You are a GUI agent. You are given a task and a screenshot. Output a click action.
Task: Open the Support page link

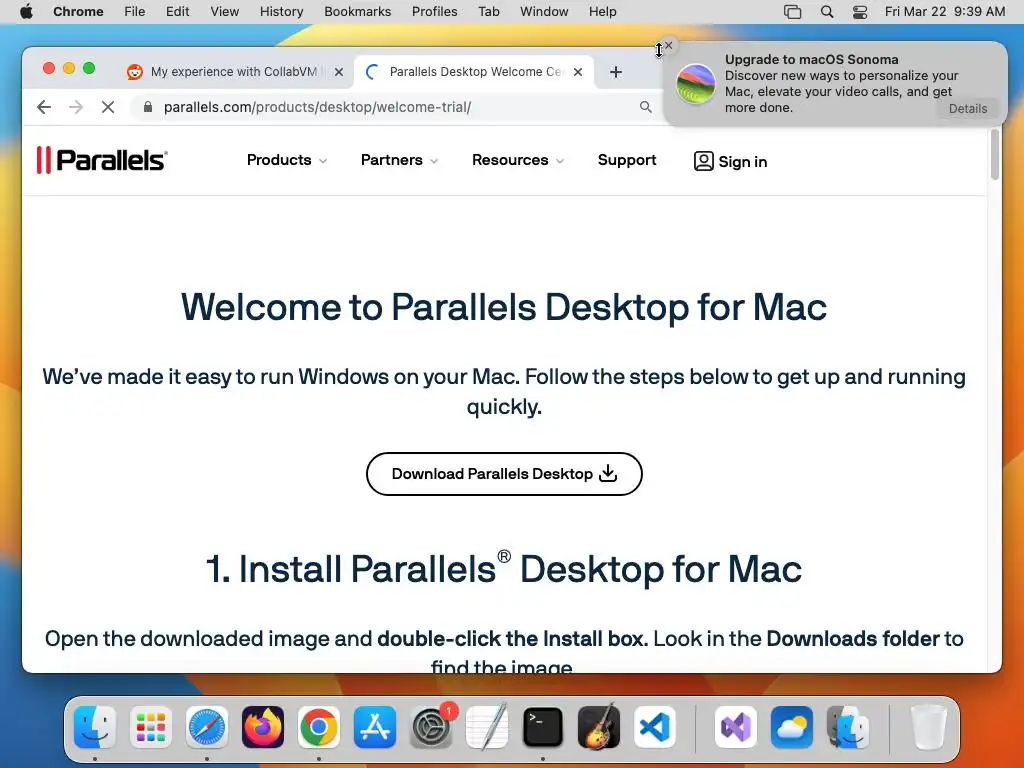click(627, 160)
